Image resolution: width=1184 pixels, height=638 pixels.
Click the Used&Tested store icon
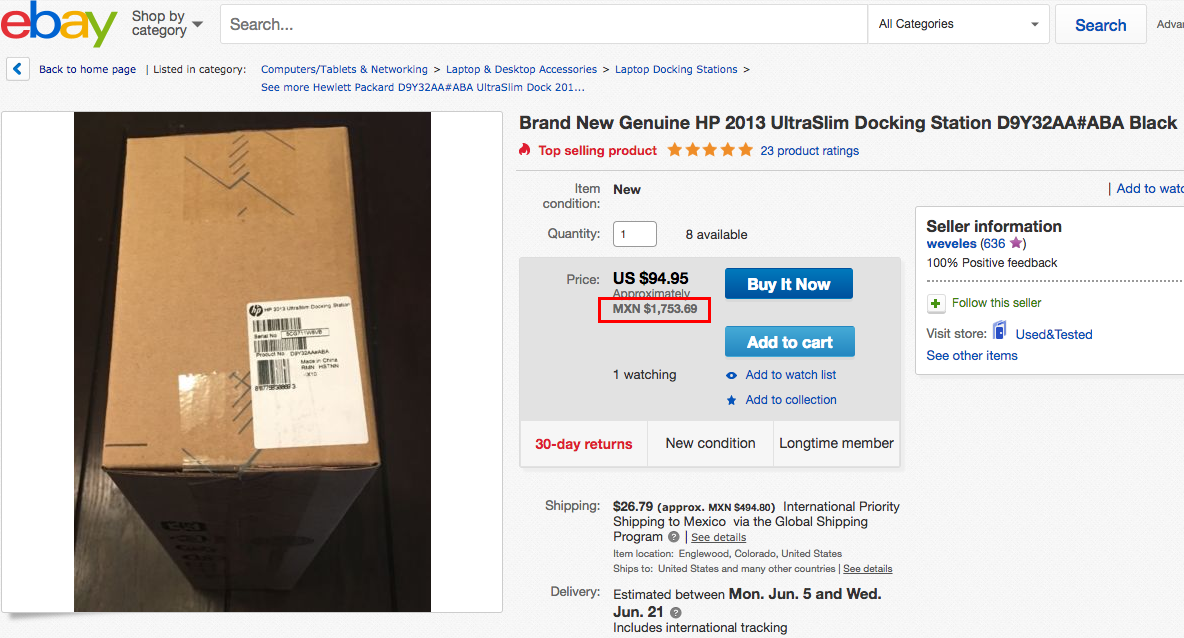pyautogui.click(x=999, y=331)
